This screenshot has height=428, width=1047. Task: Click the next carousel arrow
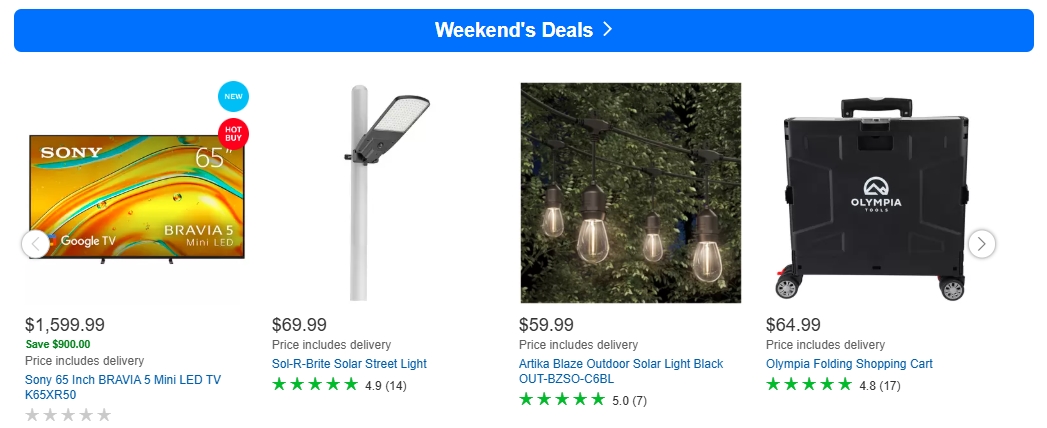pos(982,243)
